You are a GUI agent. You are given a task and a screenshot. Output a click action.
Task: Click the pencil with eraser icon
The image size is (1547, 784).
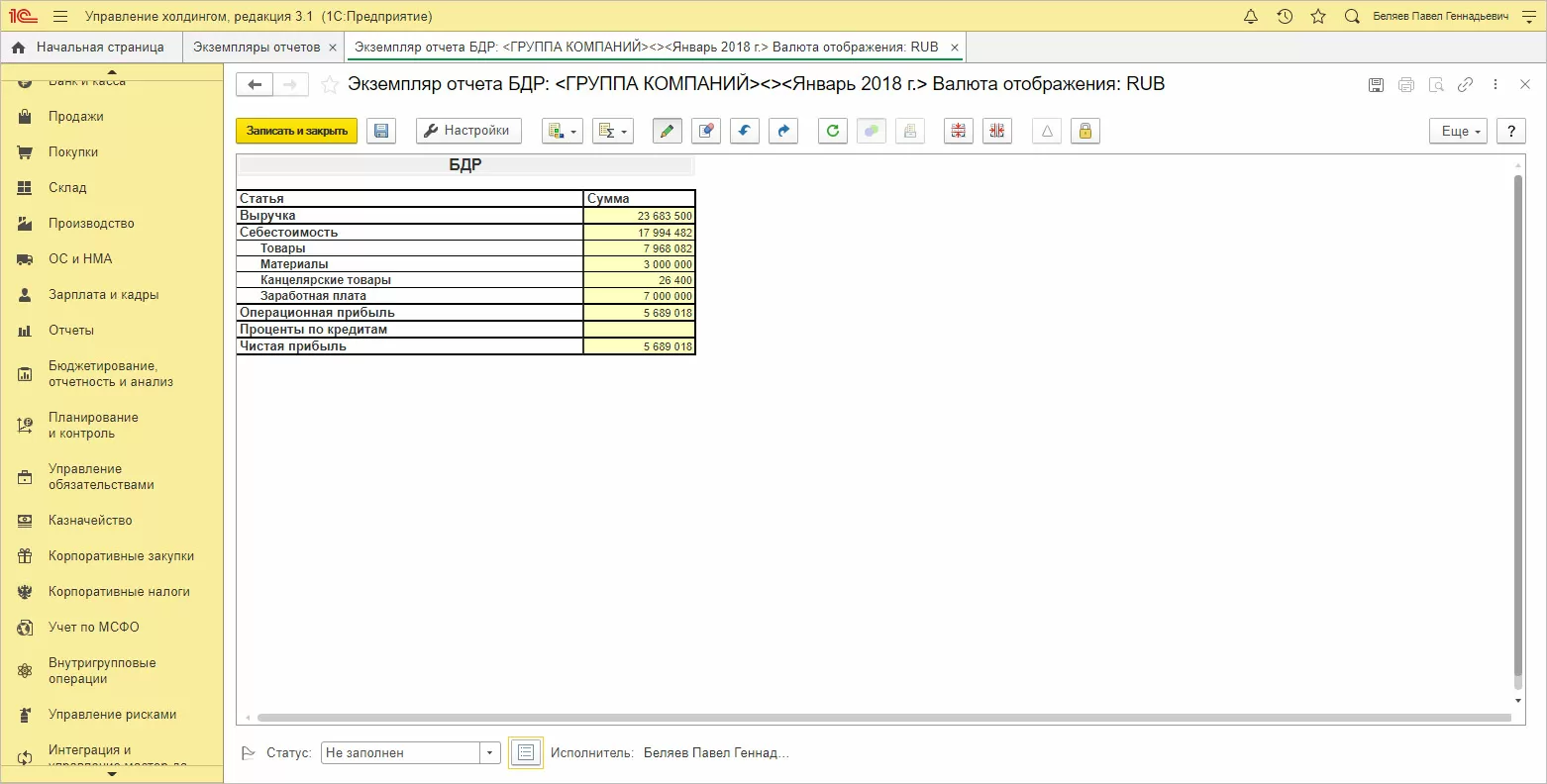pos(705,131)
